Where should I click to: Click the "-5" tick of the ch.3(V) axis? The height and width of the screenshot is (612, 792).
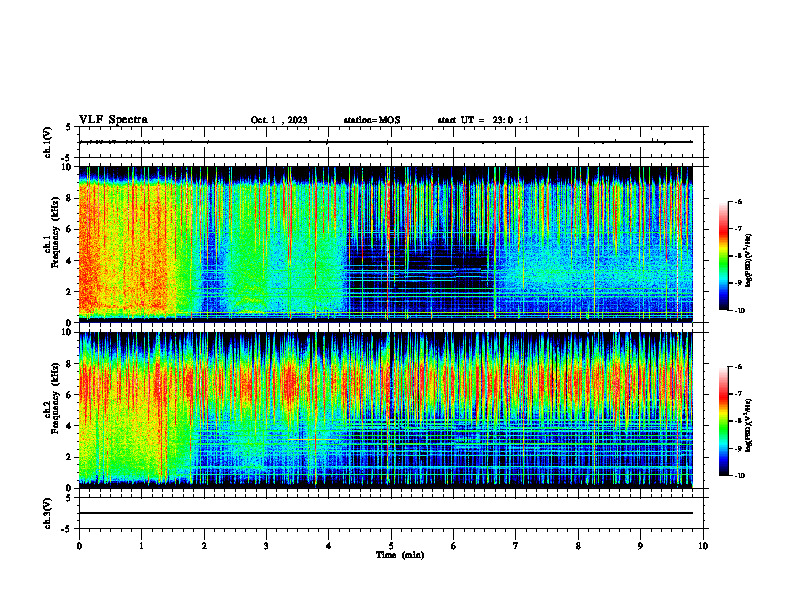coord(67,529)
